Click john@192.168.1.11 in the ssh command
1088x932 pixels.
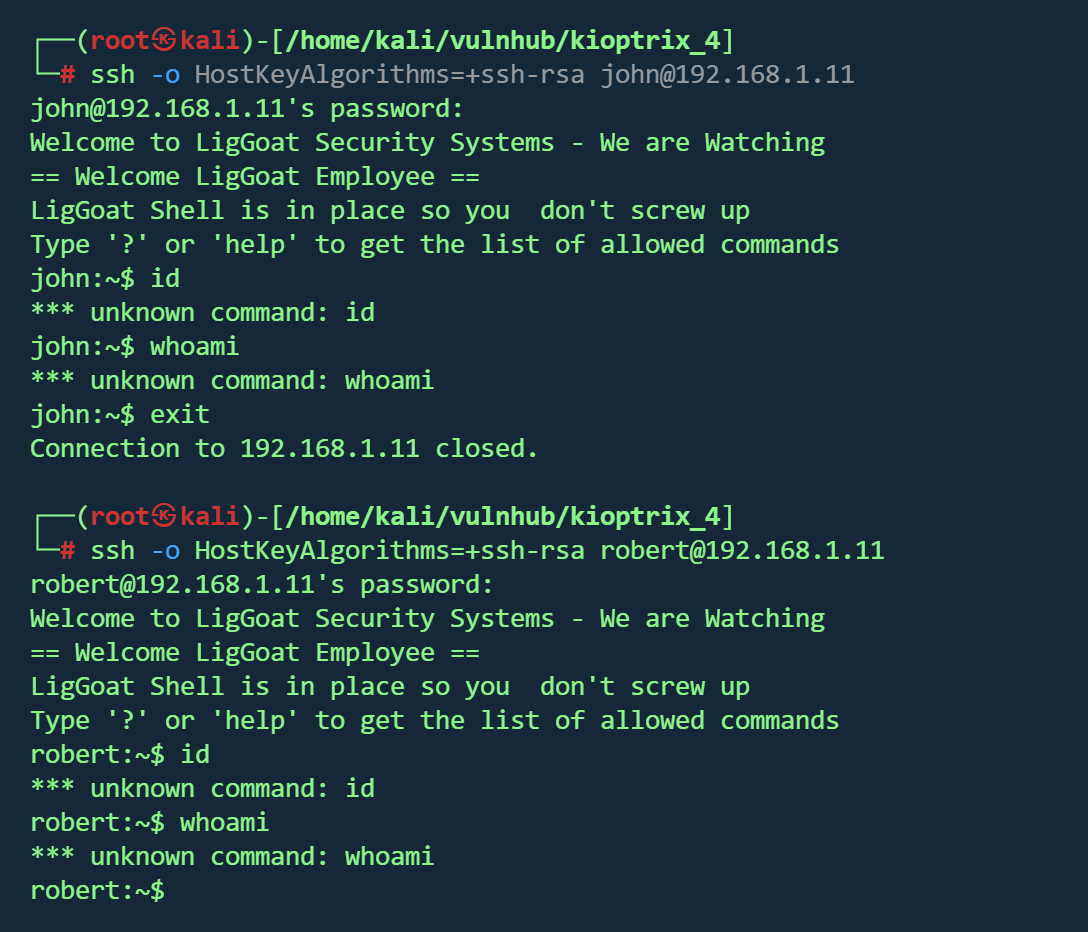727,75
